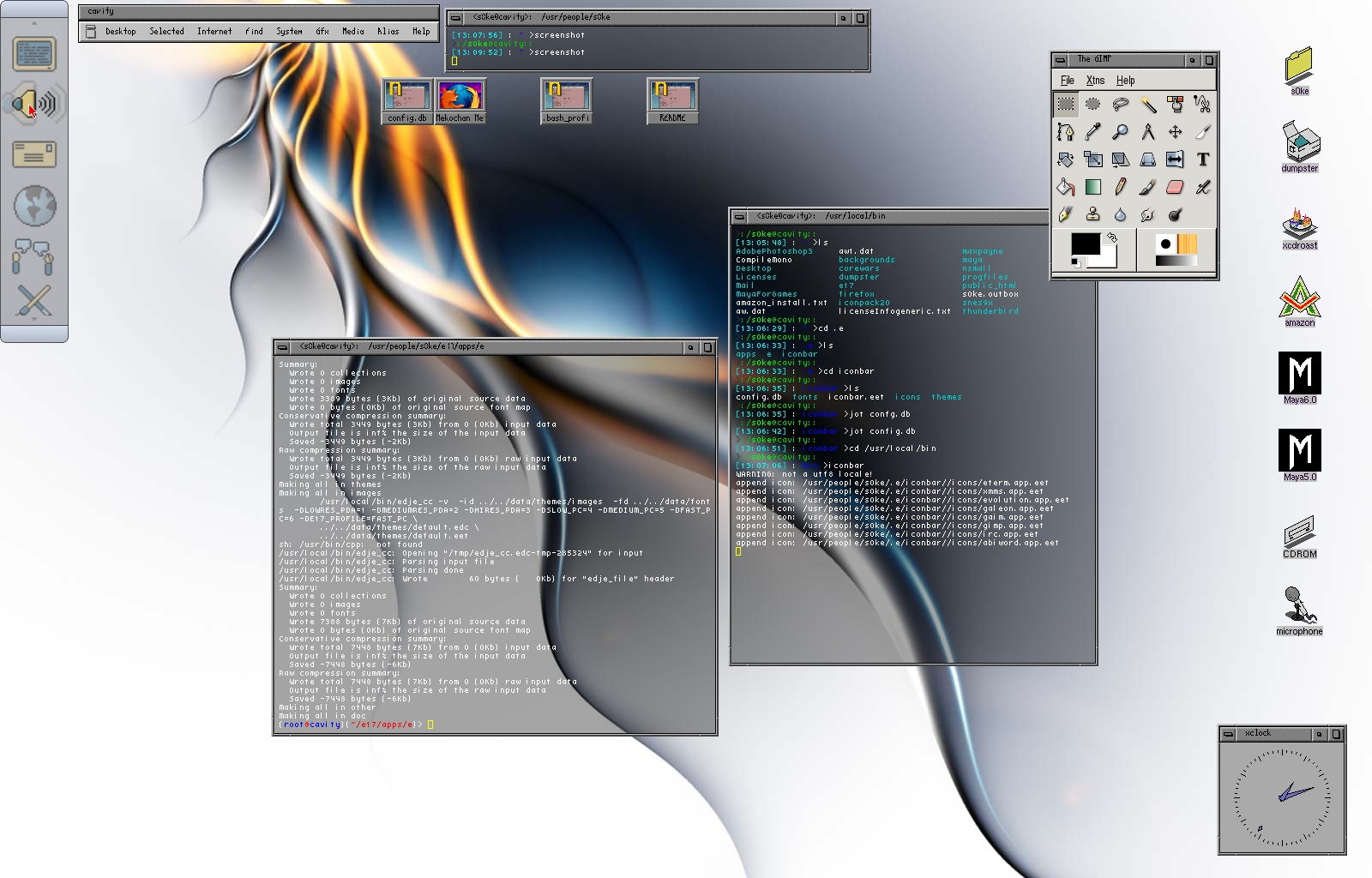Activate the Clone stamp tool

[x=1092, y=214]
